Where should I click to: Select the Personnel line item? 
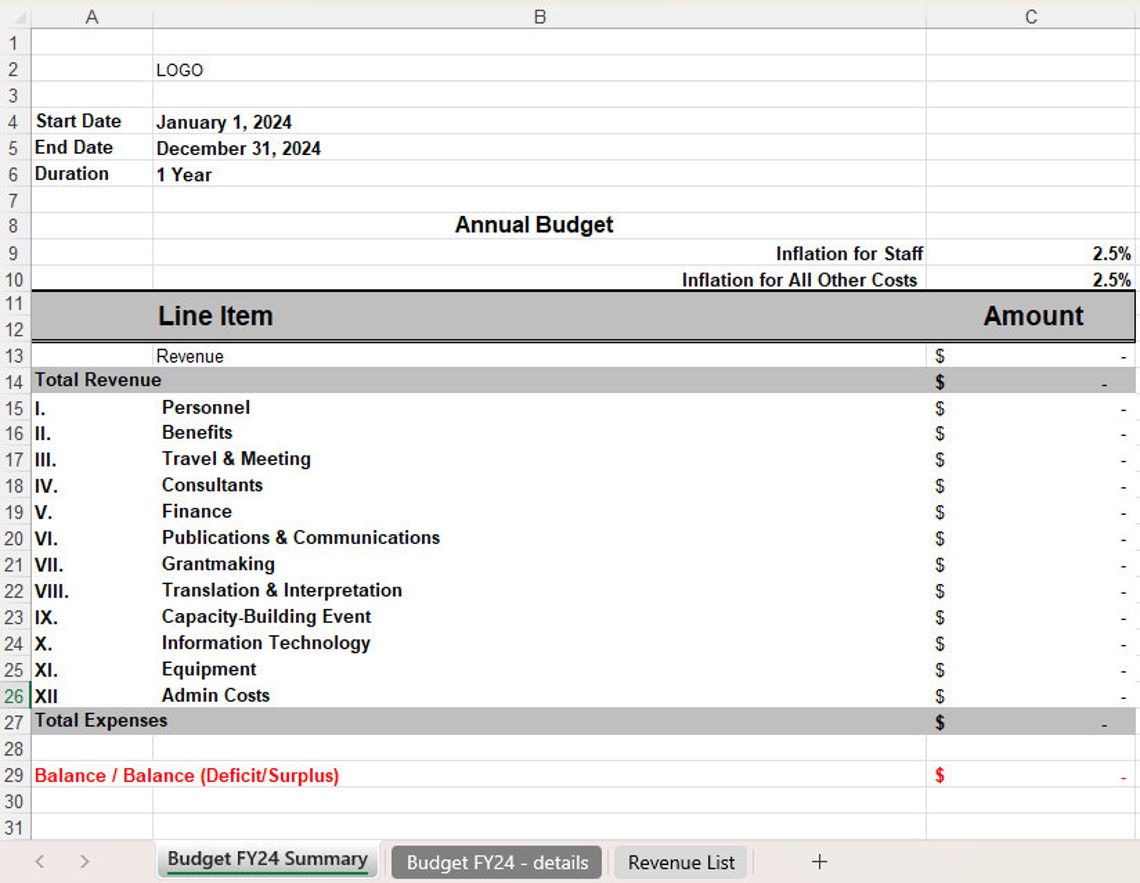pyautogui.click(x=205, y=407)
